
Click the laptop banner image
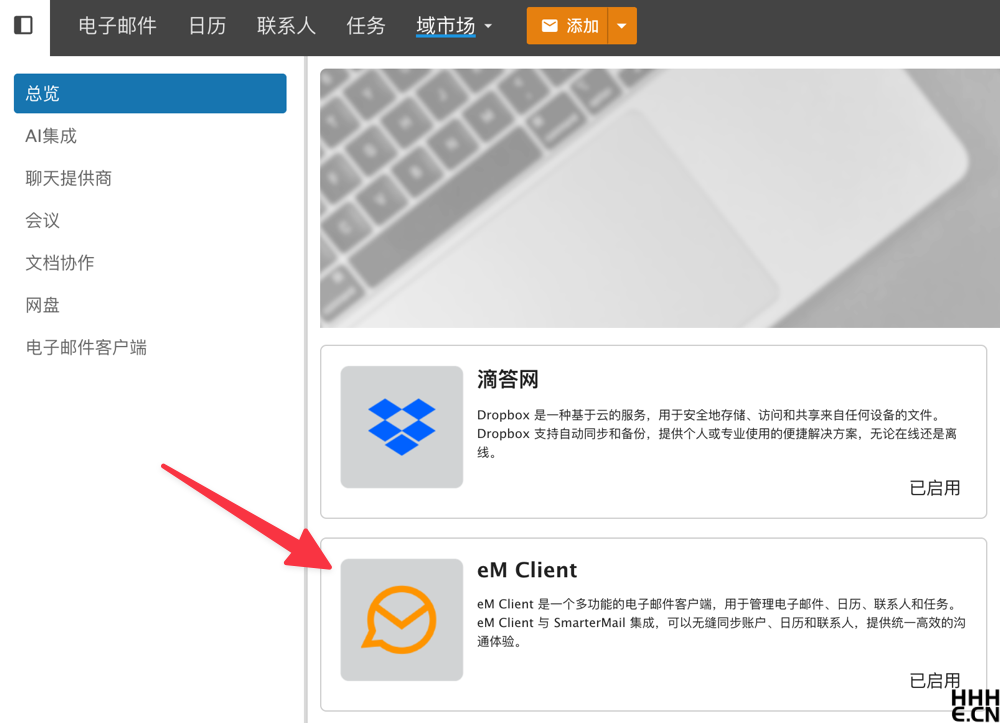click(x=660, y=198)
